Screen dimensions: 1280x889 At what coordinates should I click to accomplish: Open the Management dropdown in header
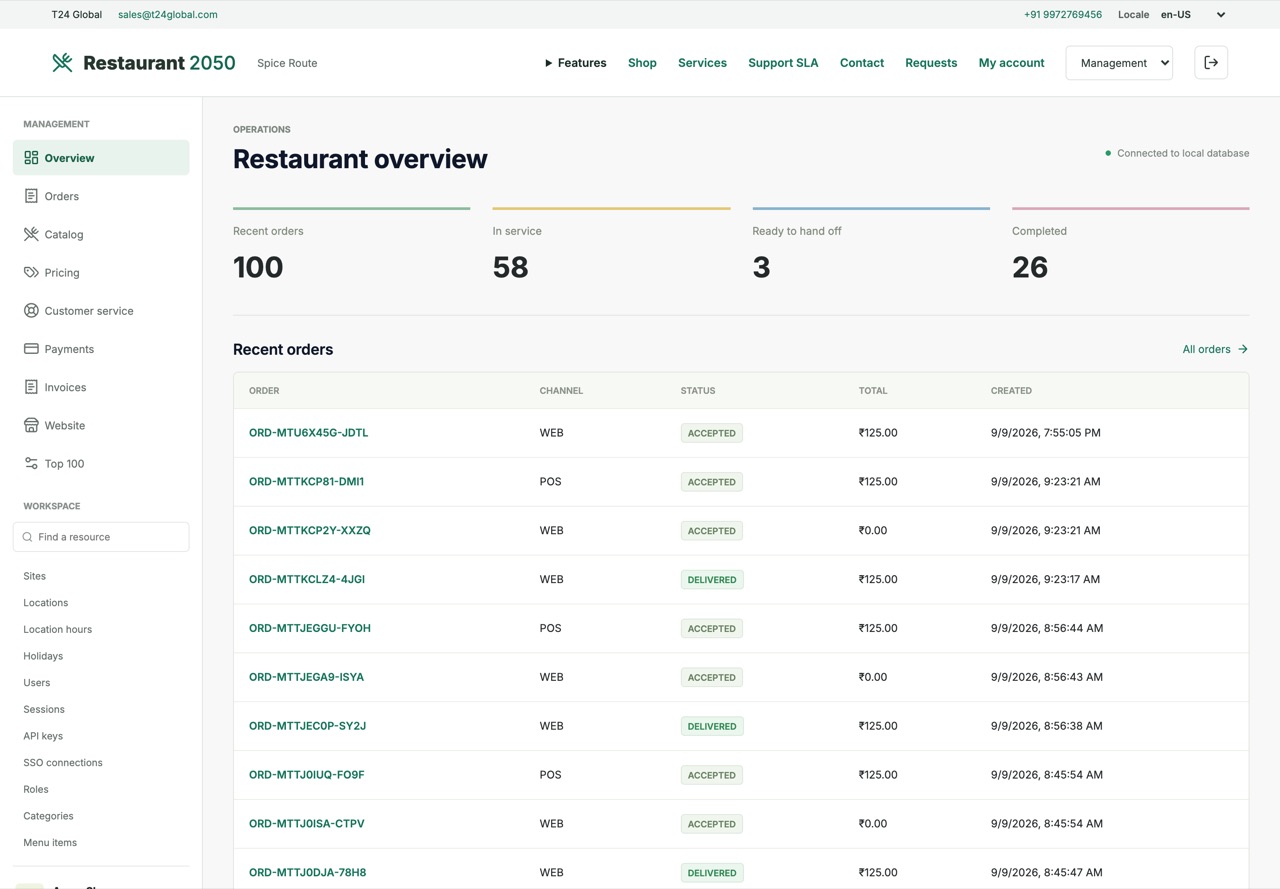[x=1119, y=63]
